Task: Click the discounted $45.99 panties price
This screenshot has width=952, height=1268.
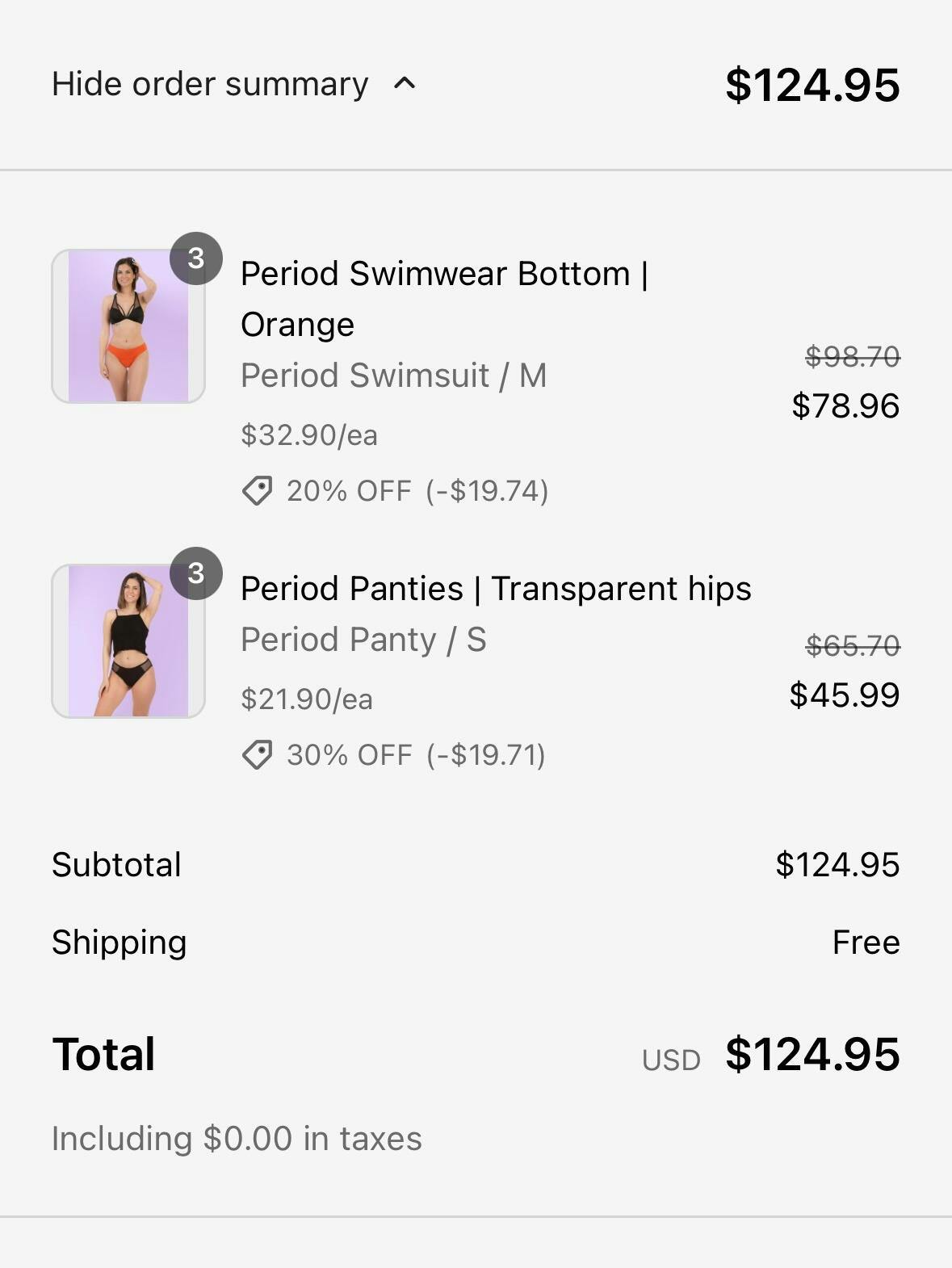Action: click(x=844, y=695)
